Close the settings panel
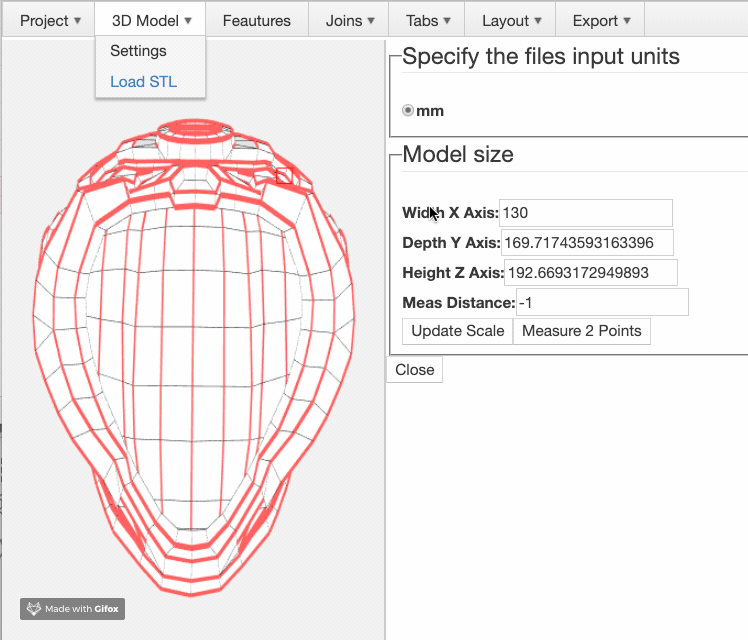 (415, 370)
